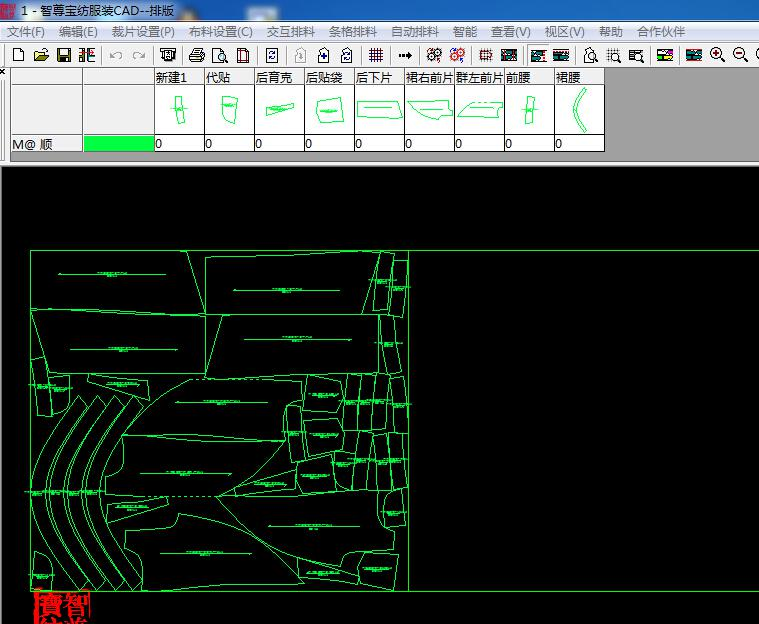Open a file with the folder icon

[x=42, y=55]
